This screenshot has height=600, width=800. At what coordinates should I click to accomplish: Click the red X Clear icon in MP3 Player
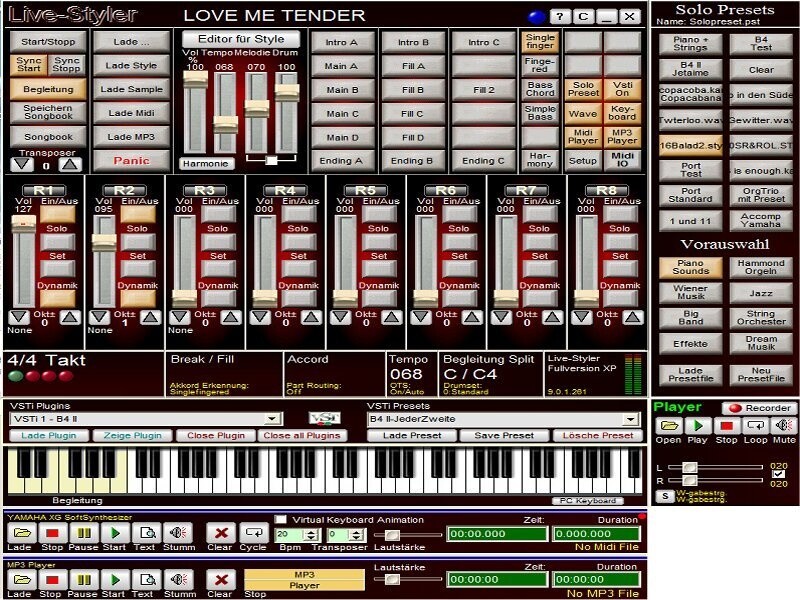coord(221,580)
